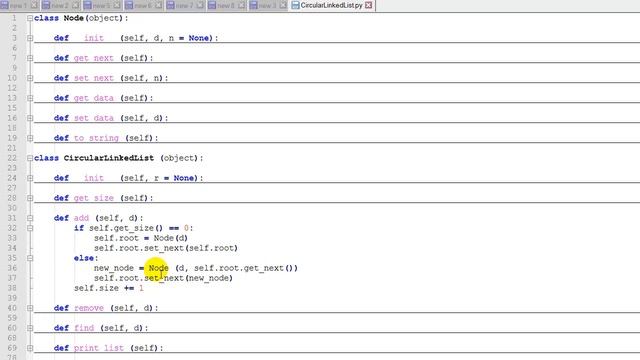Click 'self.size += 1' on line 38
The image size is (640, 360).
click(x=109, y=288)
